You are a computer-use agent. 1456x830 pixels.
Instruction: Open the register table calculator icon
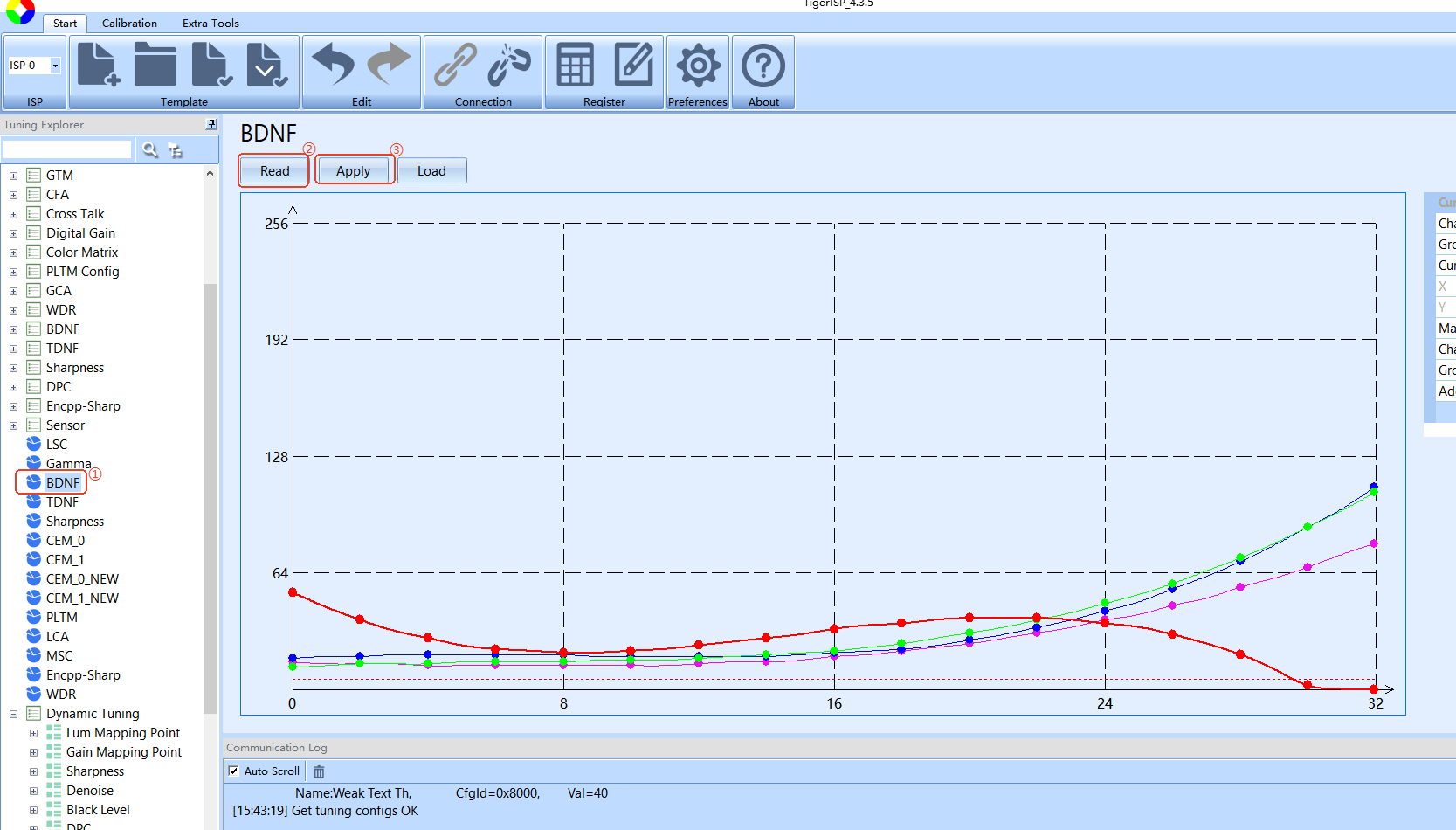pos(575,66)
